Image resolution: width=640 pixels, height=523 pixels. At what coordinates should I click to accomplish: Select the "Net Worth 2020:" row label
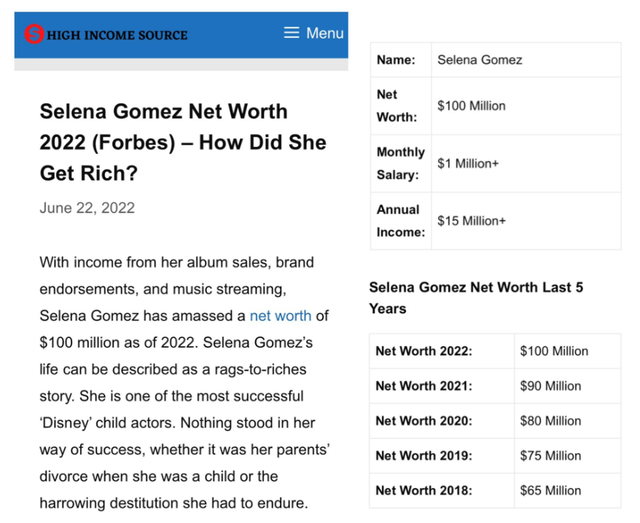coord(424,421)
